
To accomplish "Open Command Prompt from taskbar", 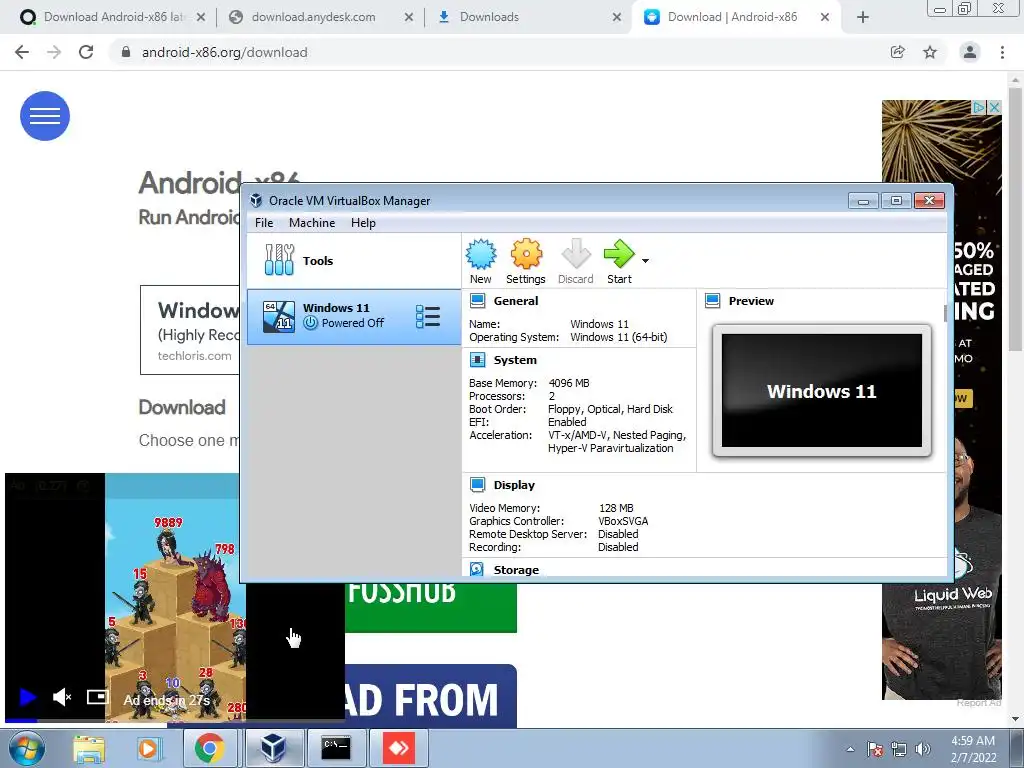I will (336, 748).
